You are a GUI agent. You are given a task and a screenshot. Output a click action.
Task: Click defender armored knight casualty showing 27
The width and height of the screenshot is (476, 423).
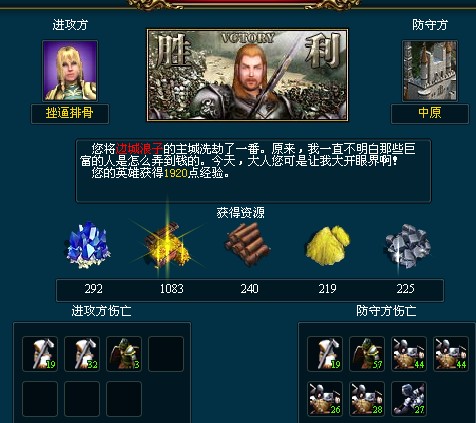click(409, 399)
